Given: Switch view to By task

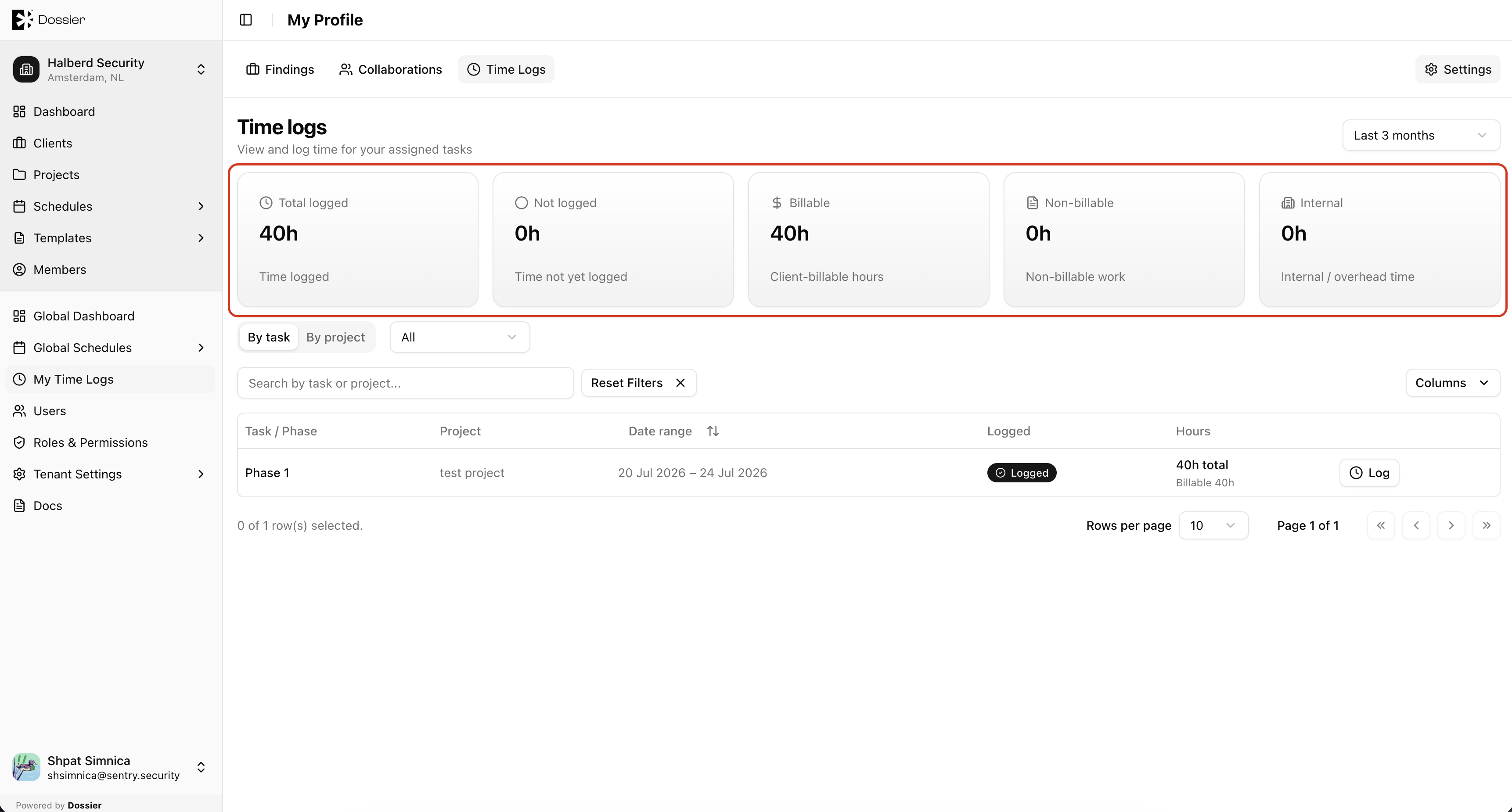Looking at the screenshot, I should coord(268,338).
